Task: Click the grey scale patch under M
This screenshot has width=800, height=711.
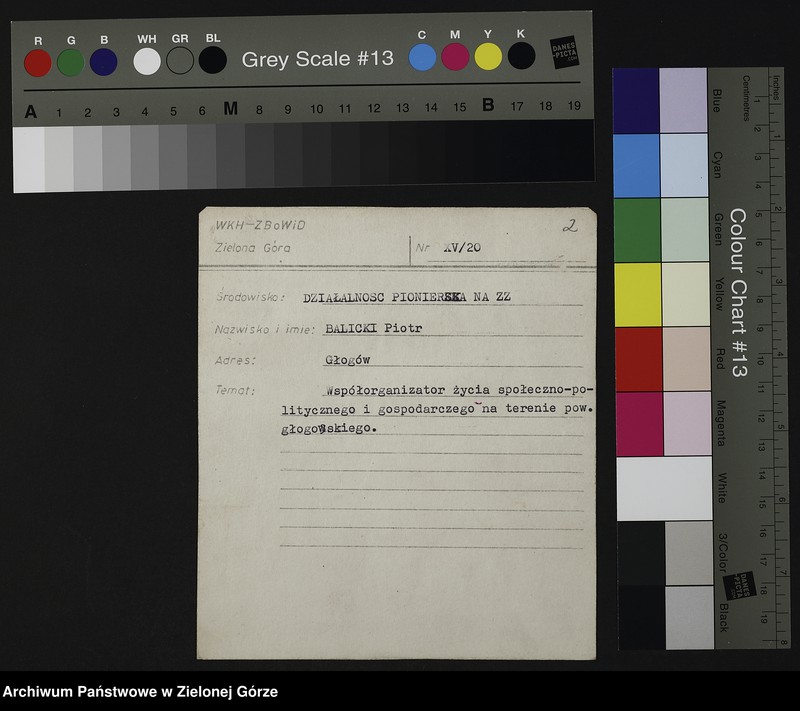Action: coord(231,155)
